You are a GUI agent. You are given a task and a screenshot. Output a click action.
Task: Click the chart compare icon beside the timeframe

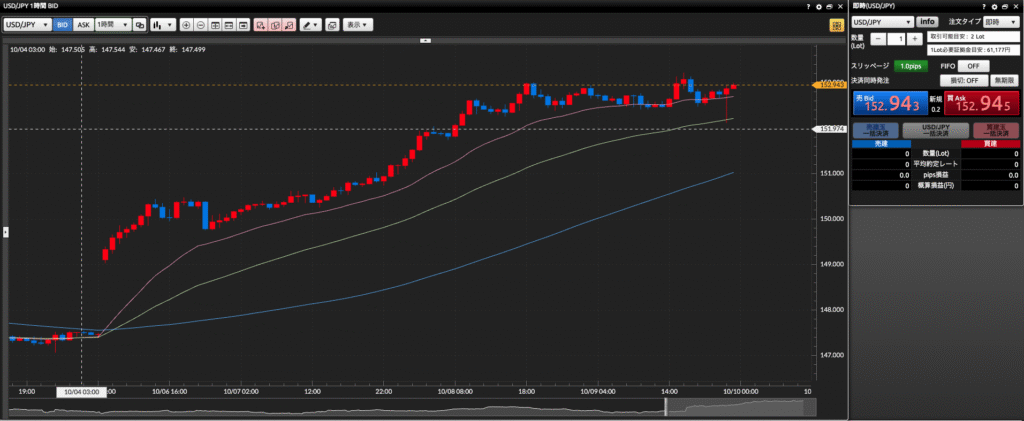coord(139,23)
